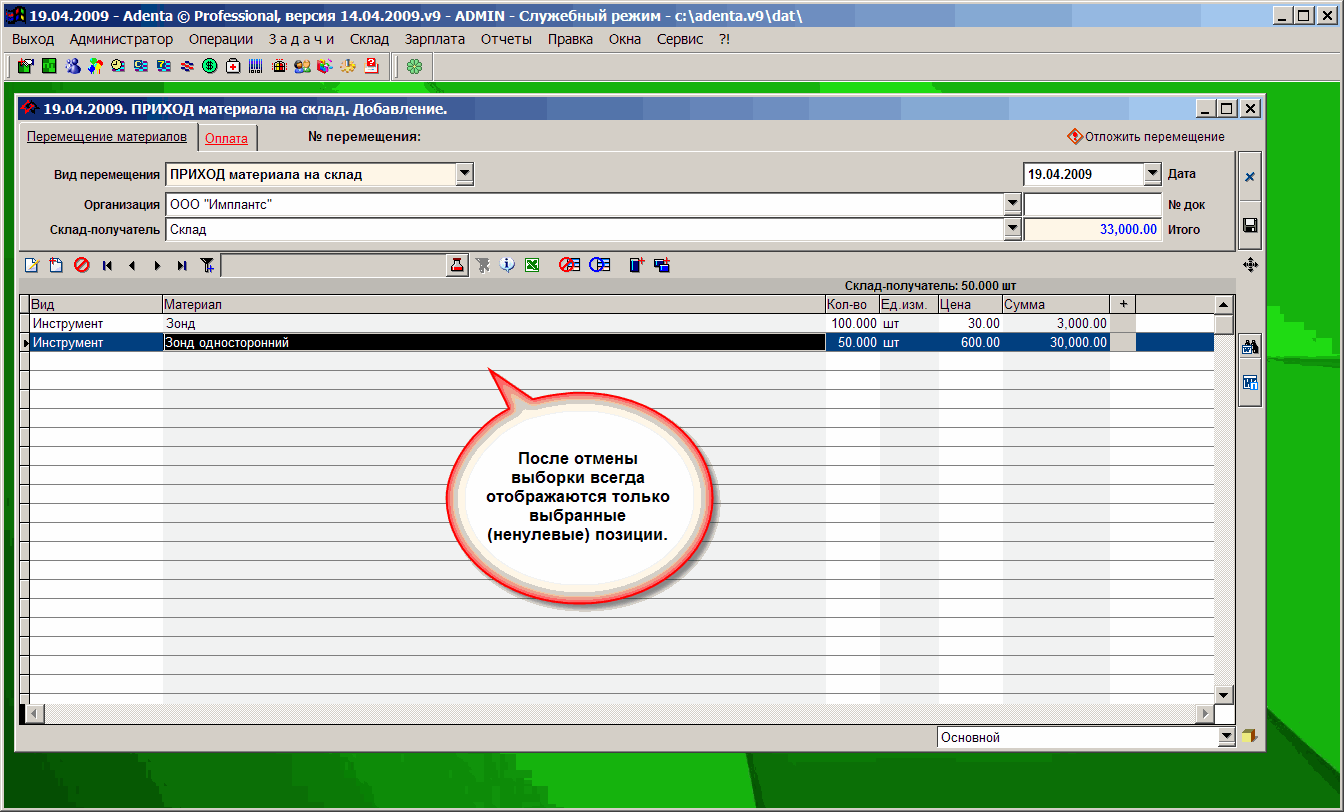
Task: Click the № док input field
Action: pos(1092,204)
